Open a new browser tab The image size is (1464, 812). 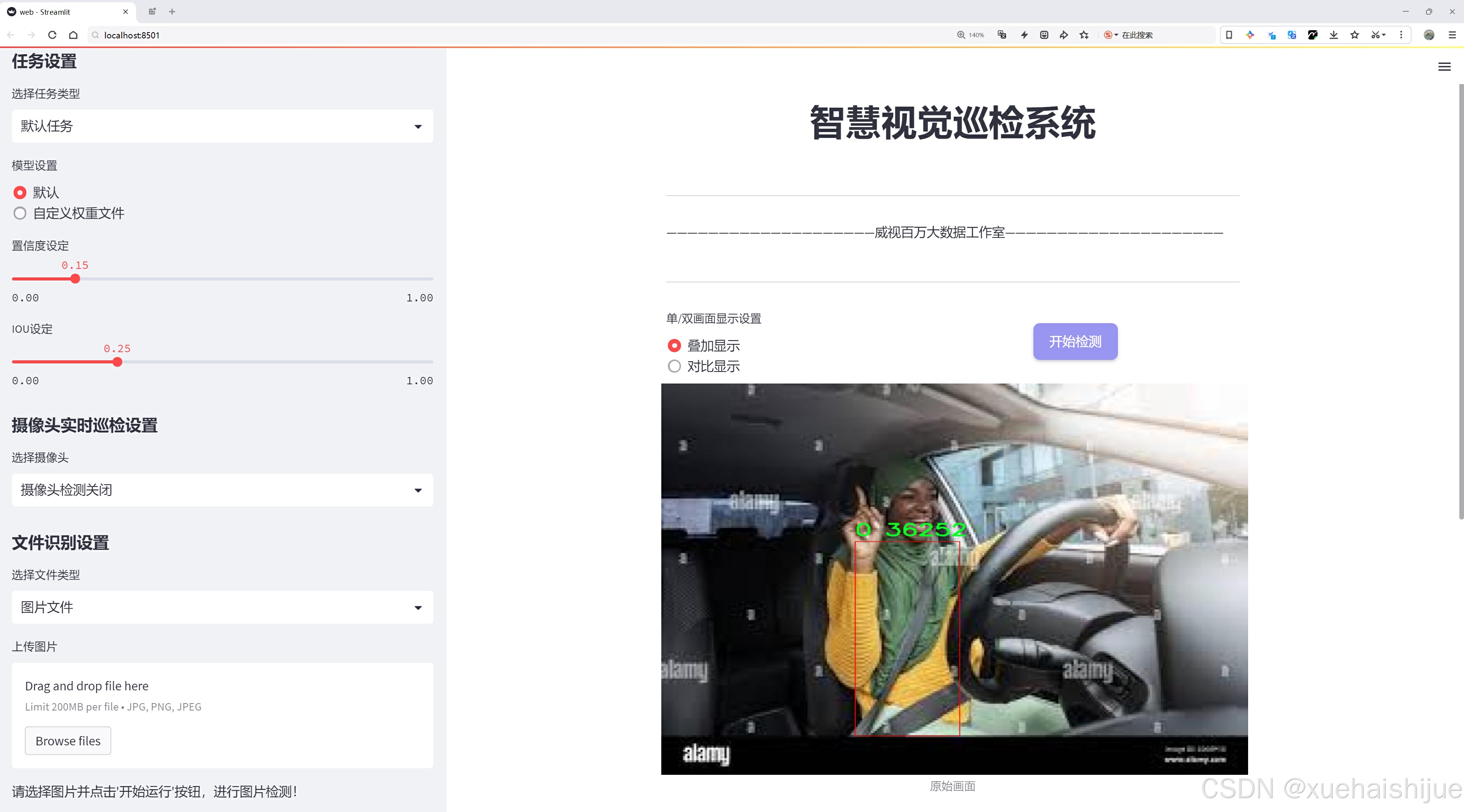tap(172, 11)
